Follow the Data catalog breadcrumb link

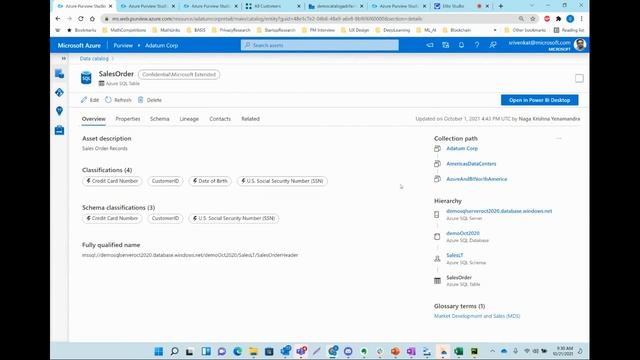pos(94,58)
